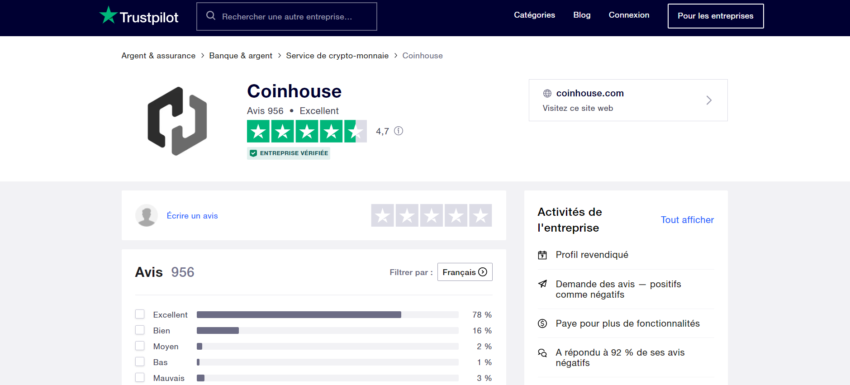This screenshot has width=850, height=385.
Task: Click the Mauvais 3 % progress bar
Action: point(327,378)
